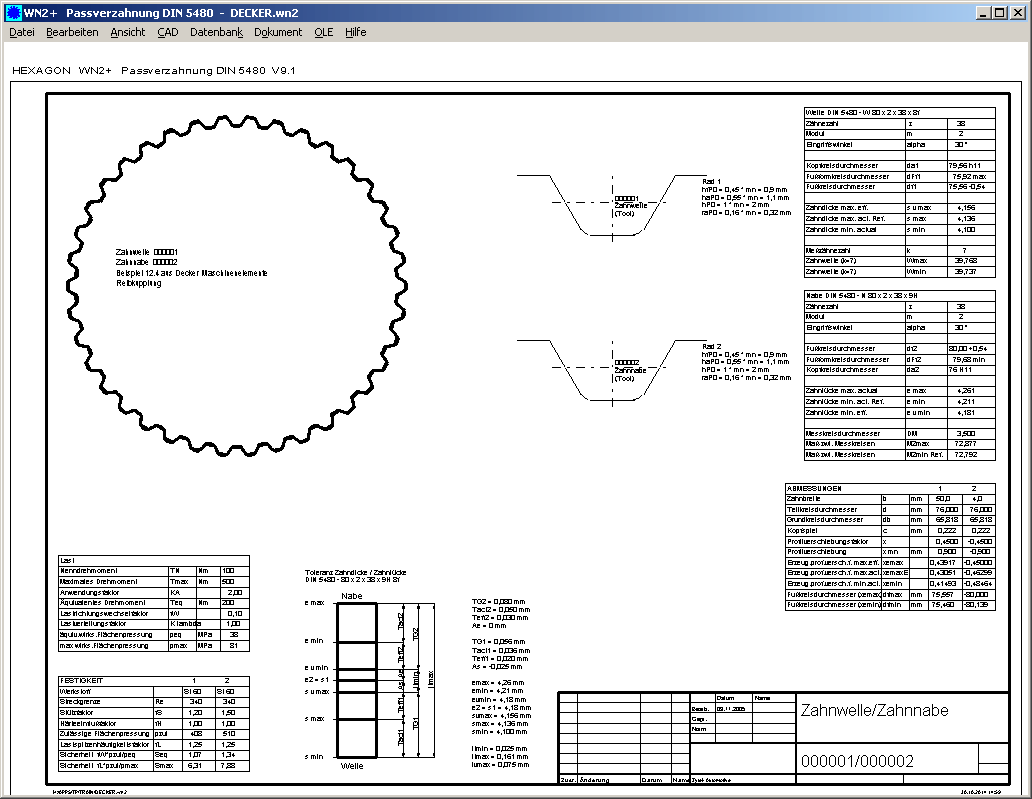Open the CAD menu
Screen dimensions: 1032x799
(x=168, y=32)
